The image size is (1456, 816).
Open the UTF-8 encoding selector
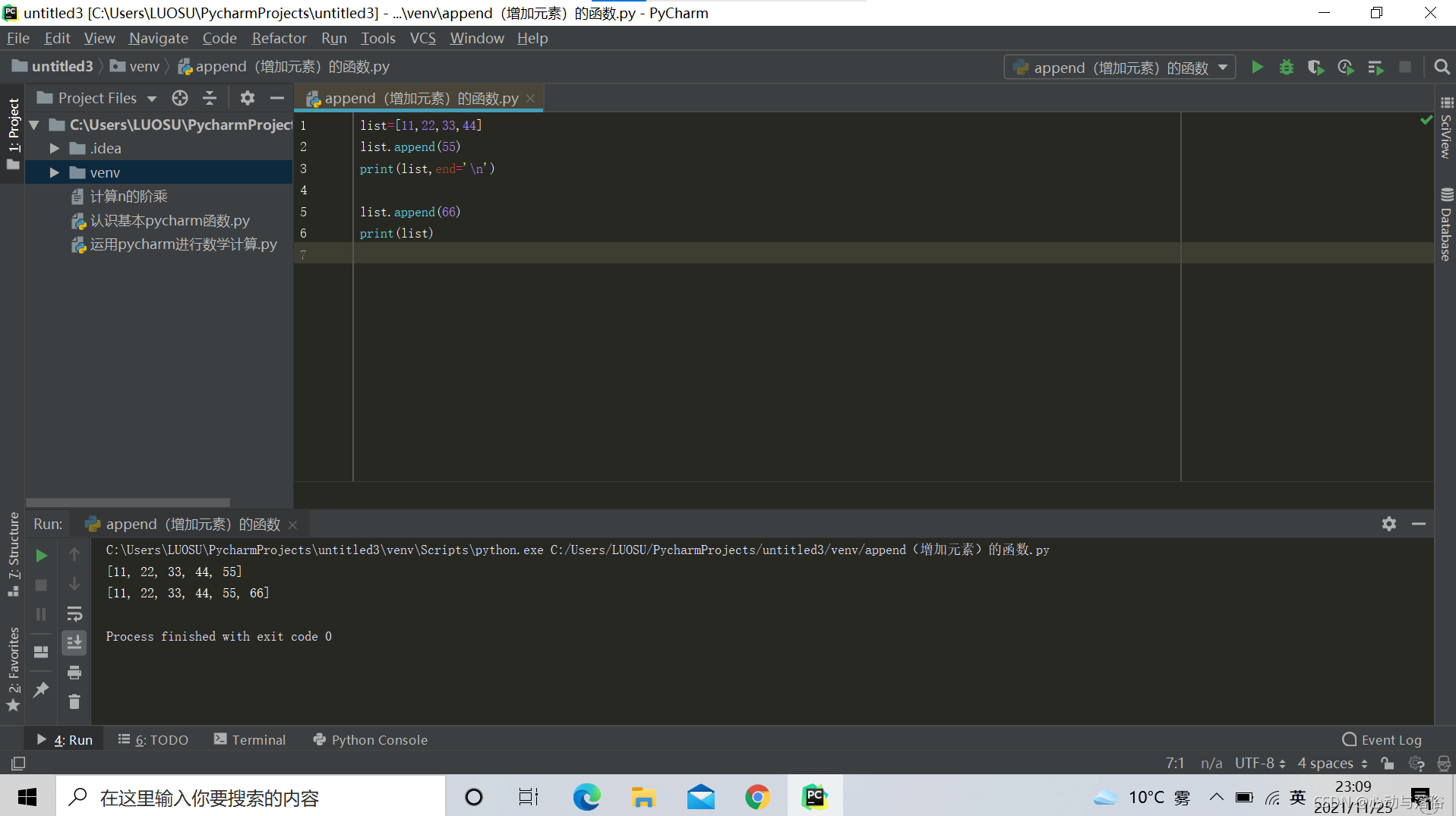point(1260,763)
